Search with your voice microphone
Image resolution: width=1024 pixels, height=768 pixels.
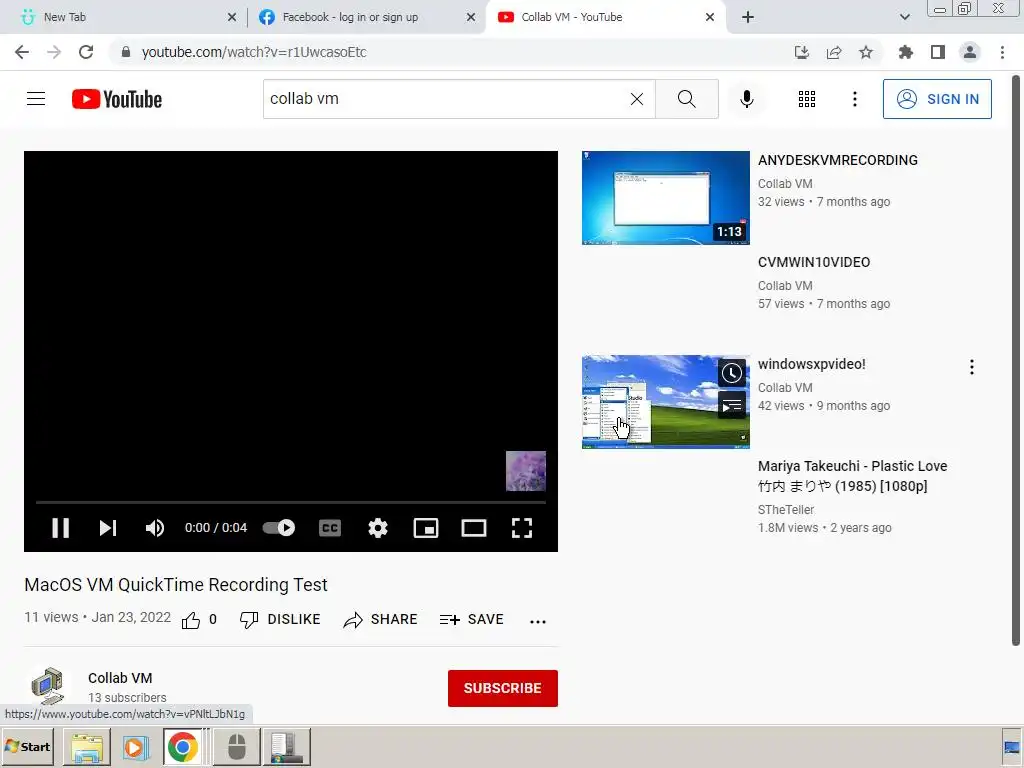click(x=746, y=99)
